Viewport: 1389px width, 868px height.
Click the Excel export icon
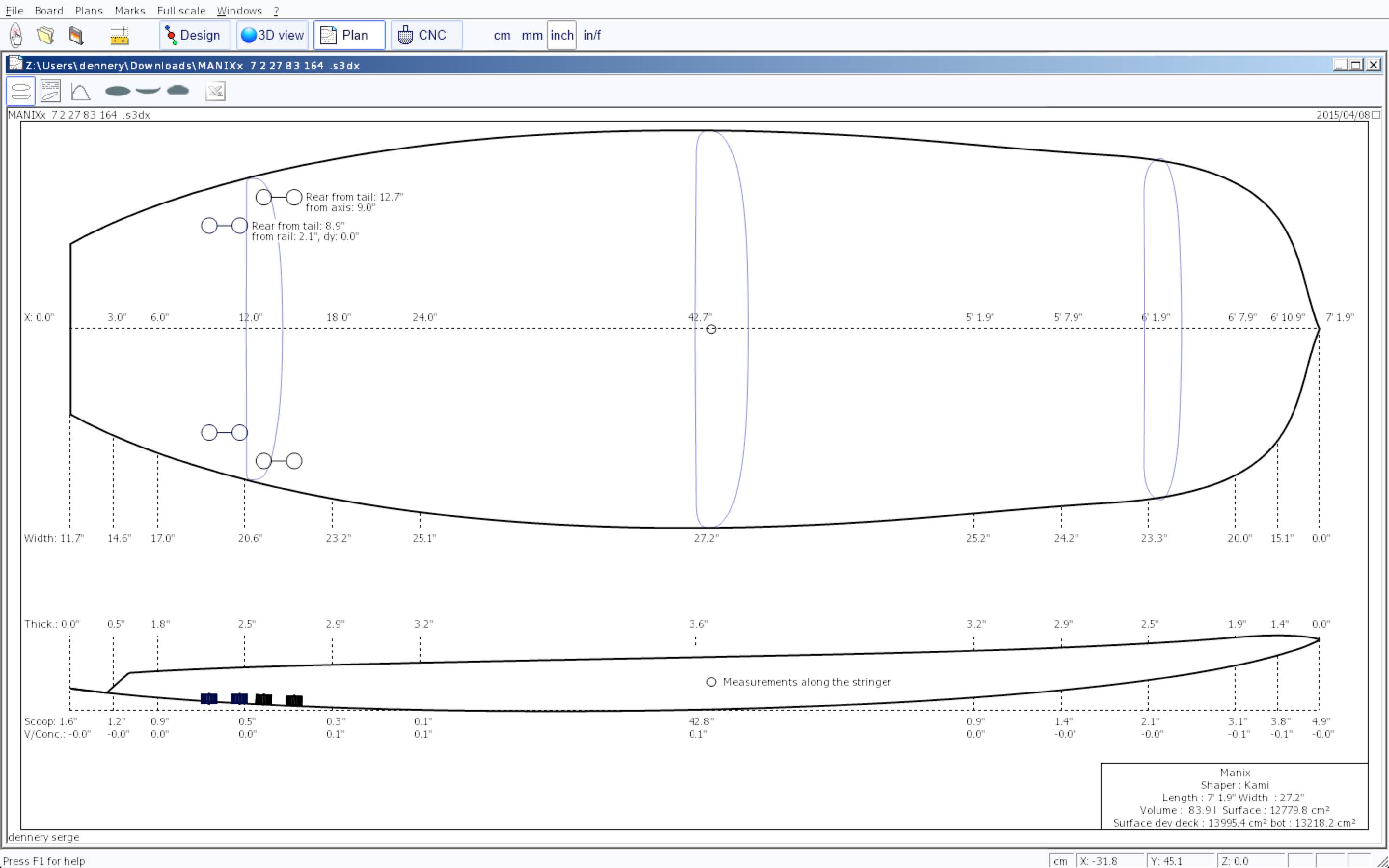[215, 91]
